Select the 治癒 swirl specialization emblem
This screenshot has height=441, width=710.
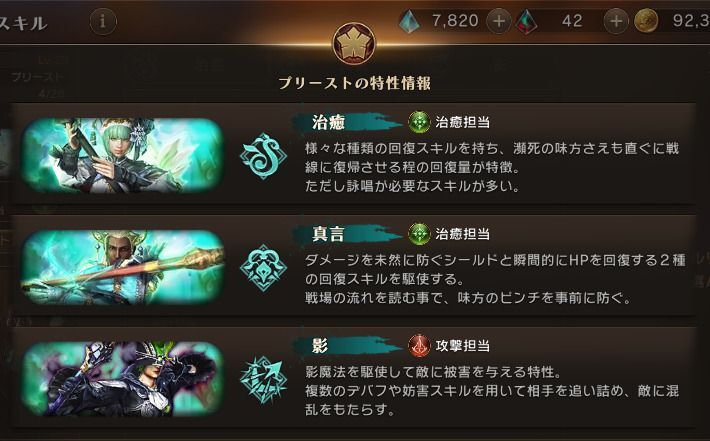[x=263, y=156]
